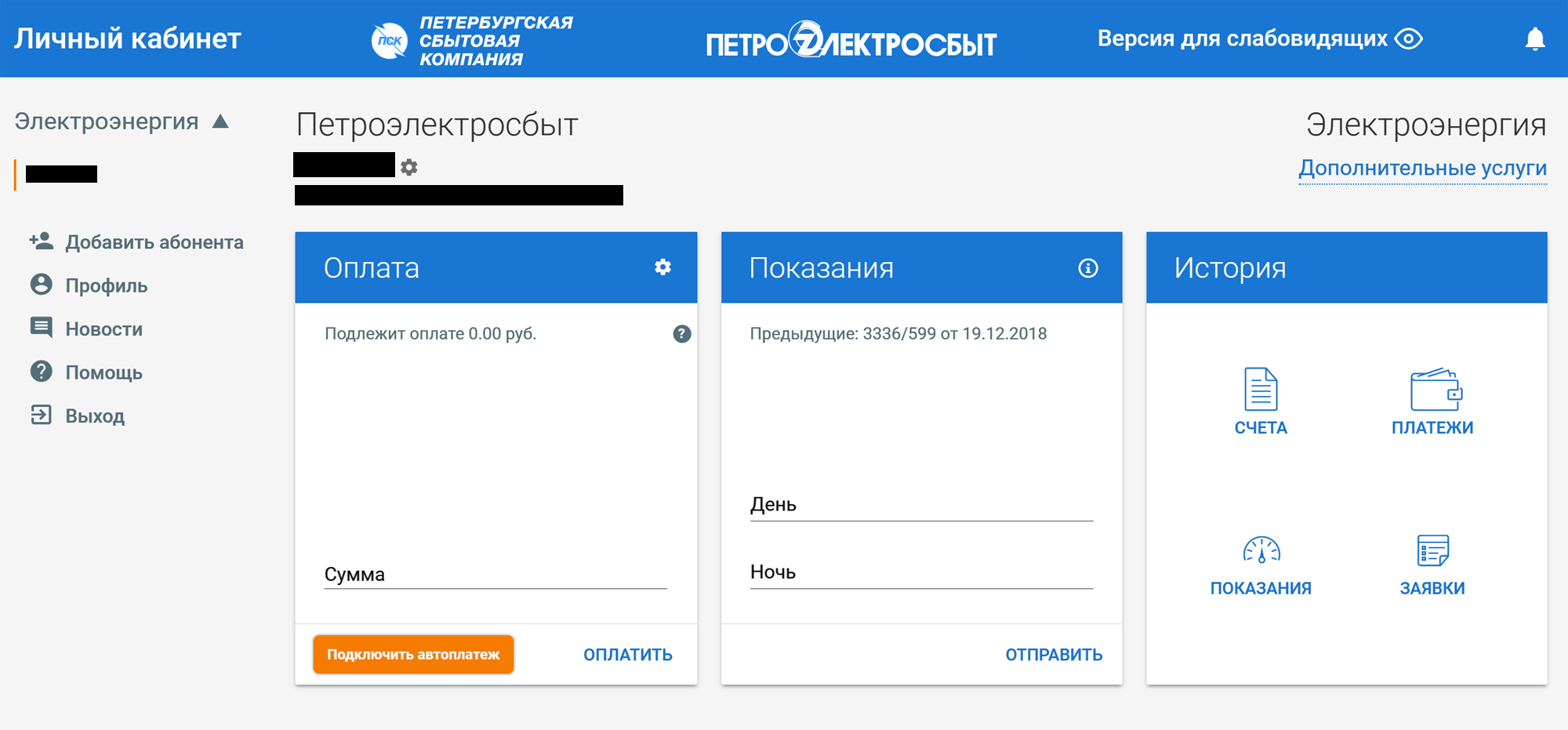1568x730 pixels.
Task: Open Оплата card settings gear
Action: pyautogui.click(x=663, y=267)
